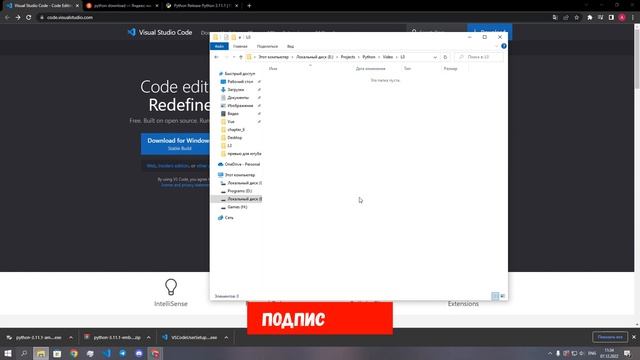Click Показать все in the download bar
Image resolution: width=640 pixels, height=360 pixels.
pos(610,337)
